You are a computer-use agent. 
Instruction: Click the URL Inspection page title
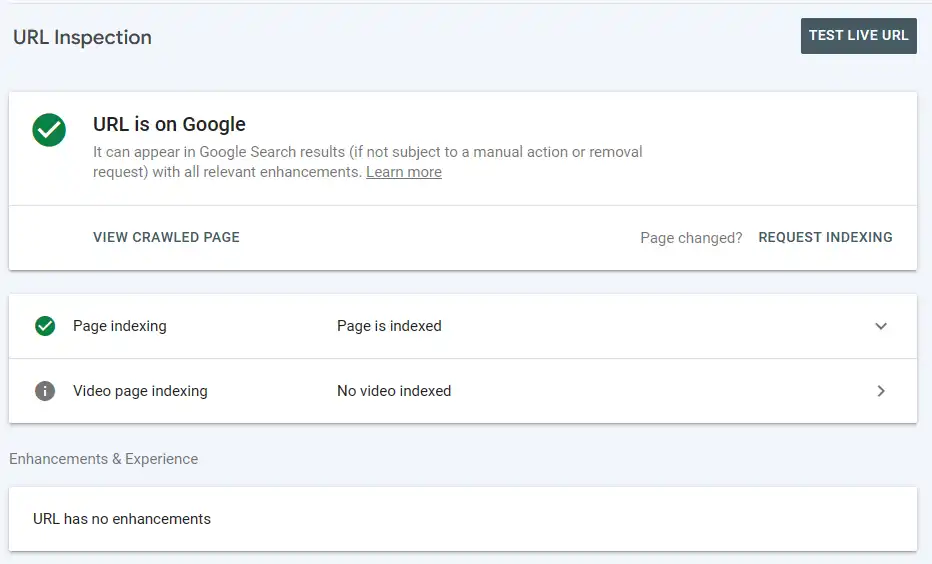pos(82,37)
